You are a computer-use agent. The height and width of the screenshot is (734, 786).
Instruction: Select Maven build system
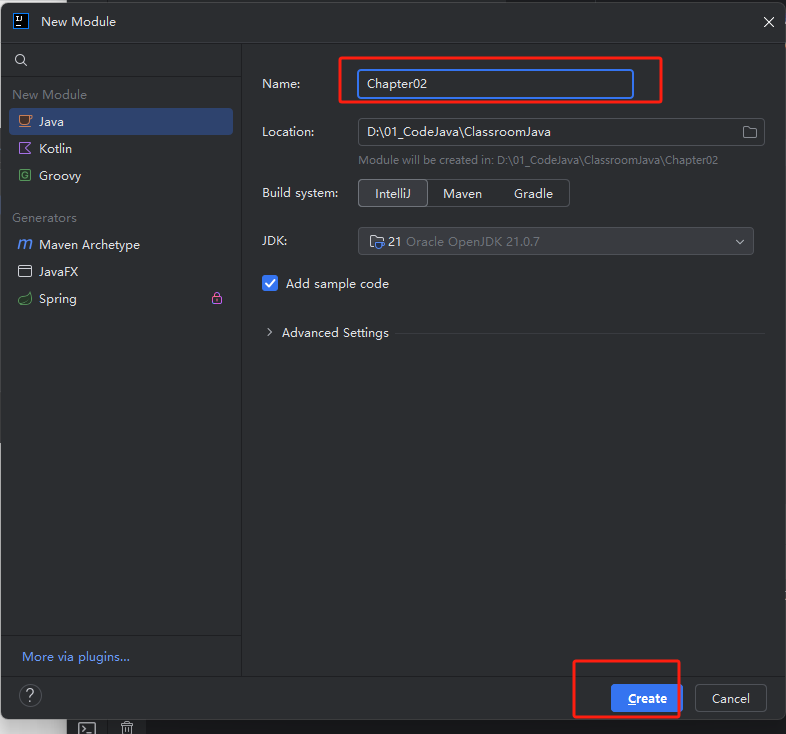point(462,194)
